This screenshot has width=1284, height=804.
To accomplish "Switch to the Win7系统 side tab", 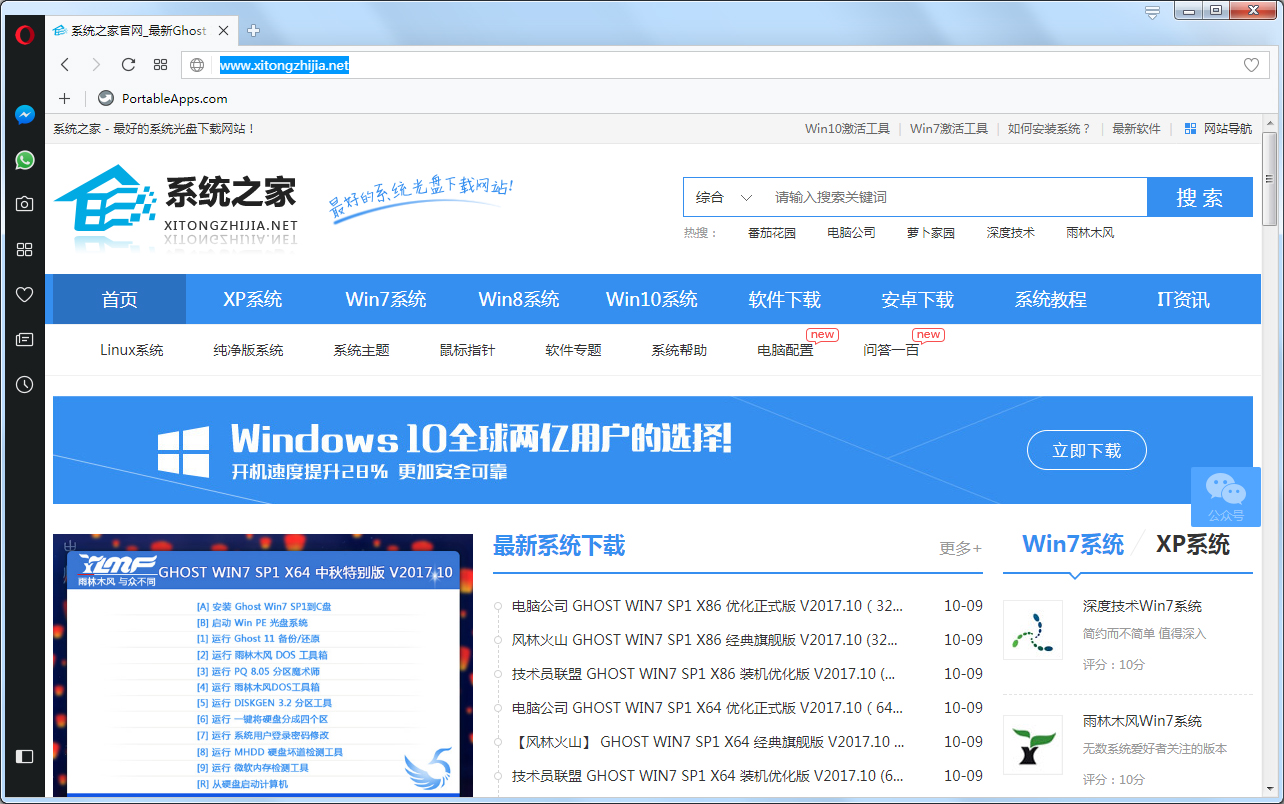I will point(1073,544).
